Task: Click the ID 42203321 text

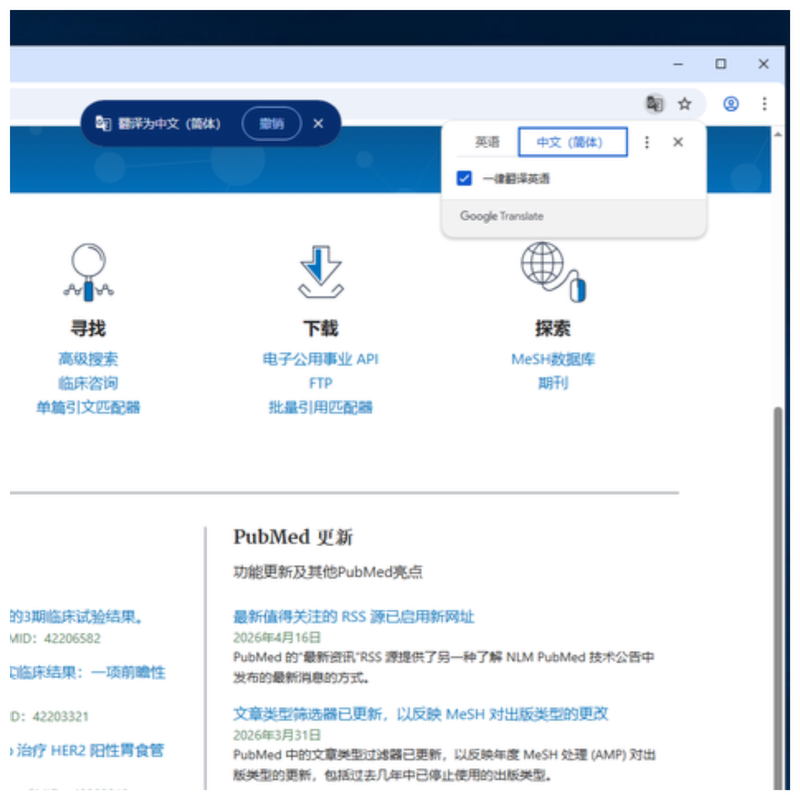Action: [x=49, y=716]
